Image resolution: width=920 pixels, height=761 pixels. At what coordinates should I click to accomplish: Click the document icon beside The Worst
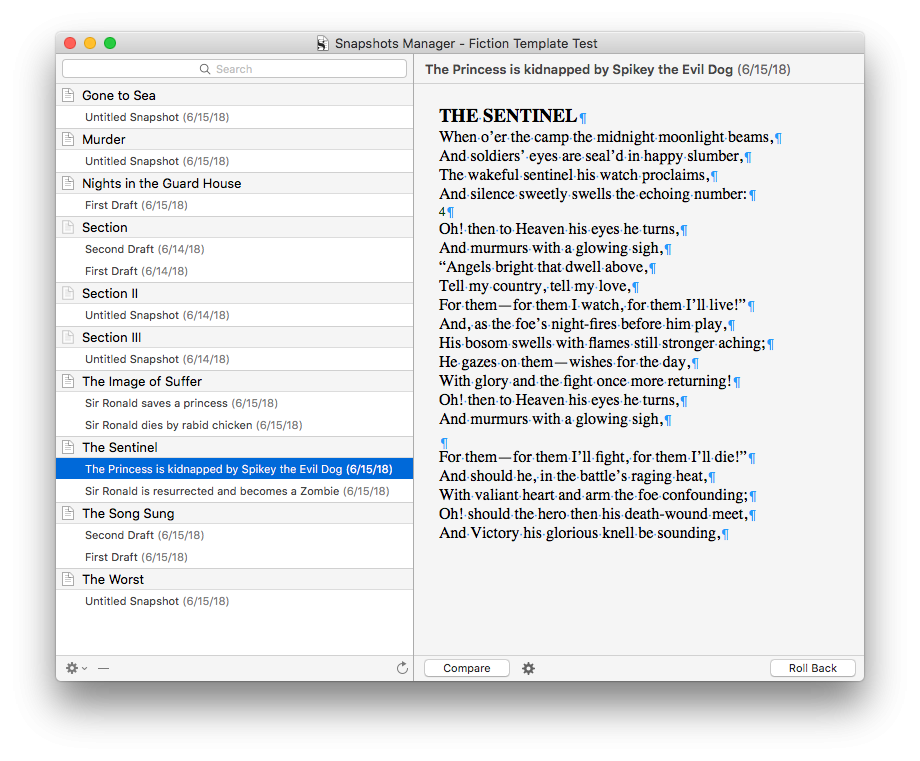68,579
